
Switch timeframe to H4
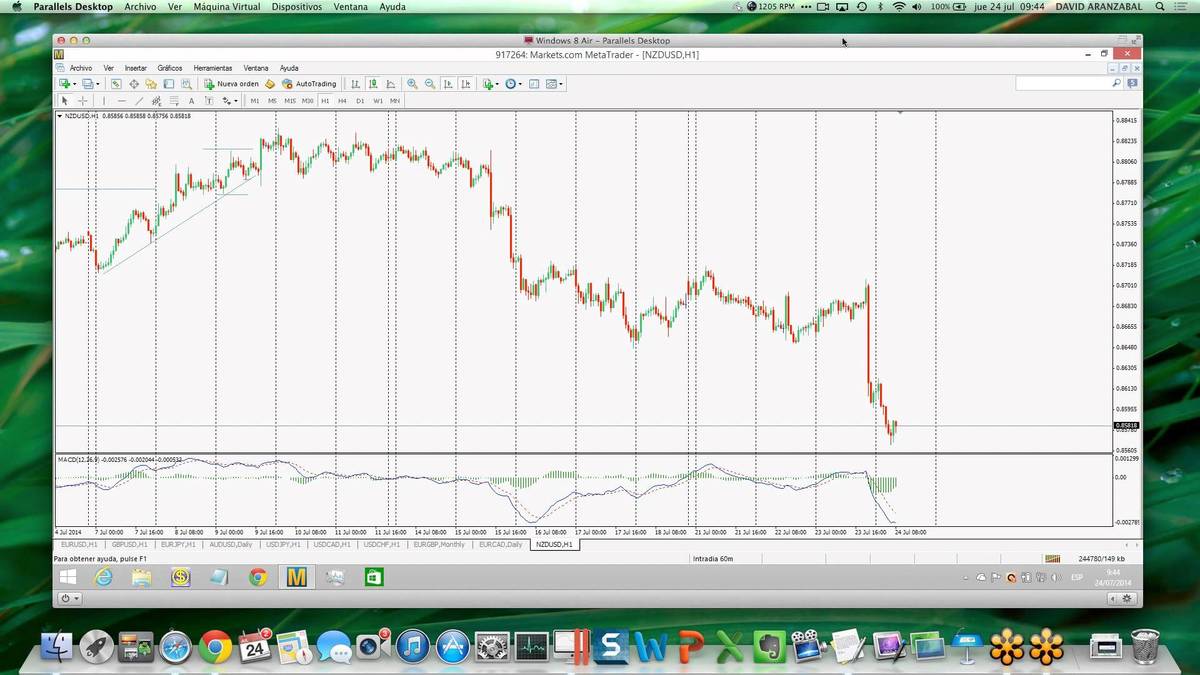point(342,101)
